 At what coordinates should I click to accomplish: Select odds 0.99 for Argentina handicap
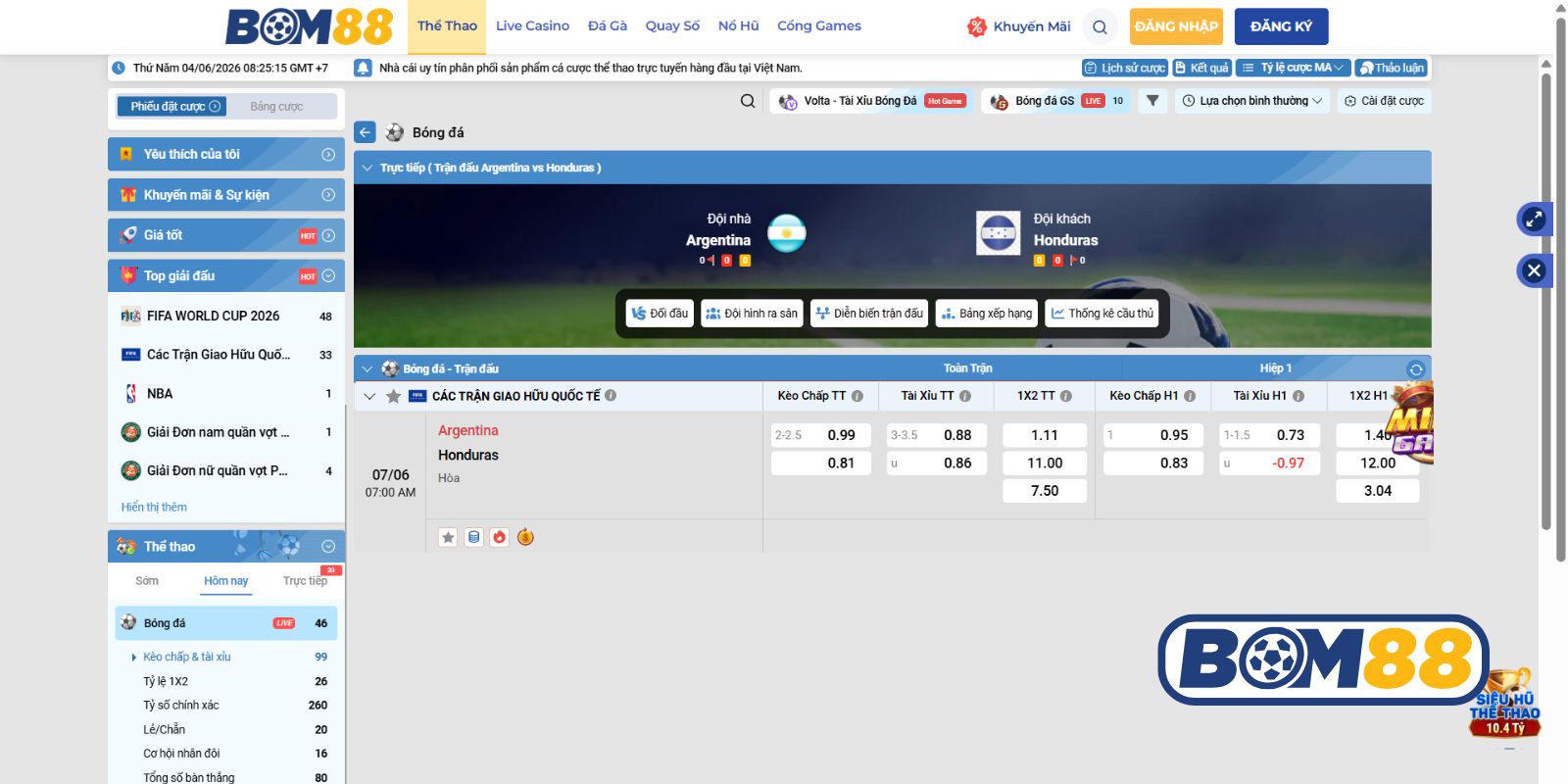click(821, 435)
